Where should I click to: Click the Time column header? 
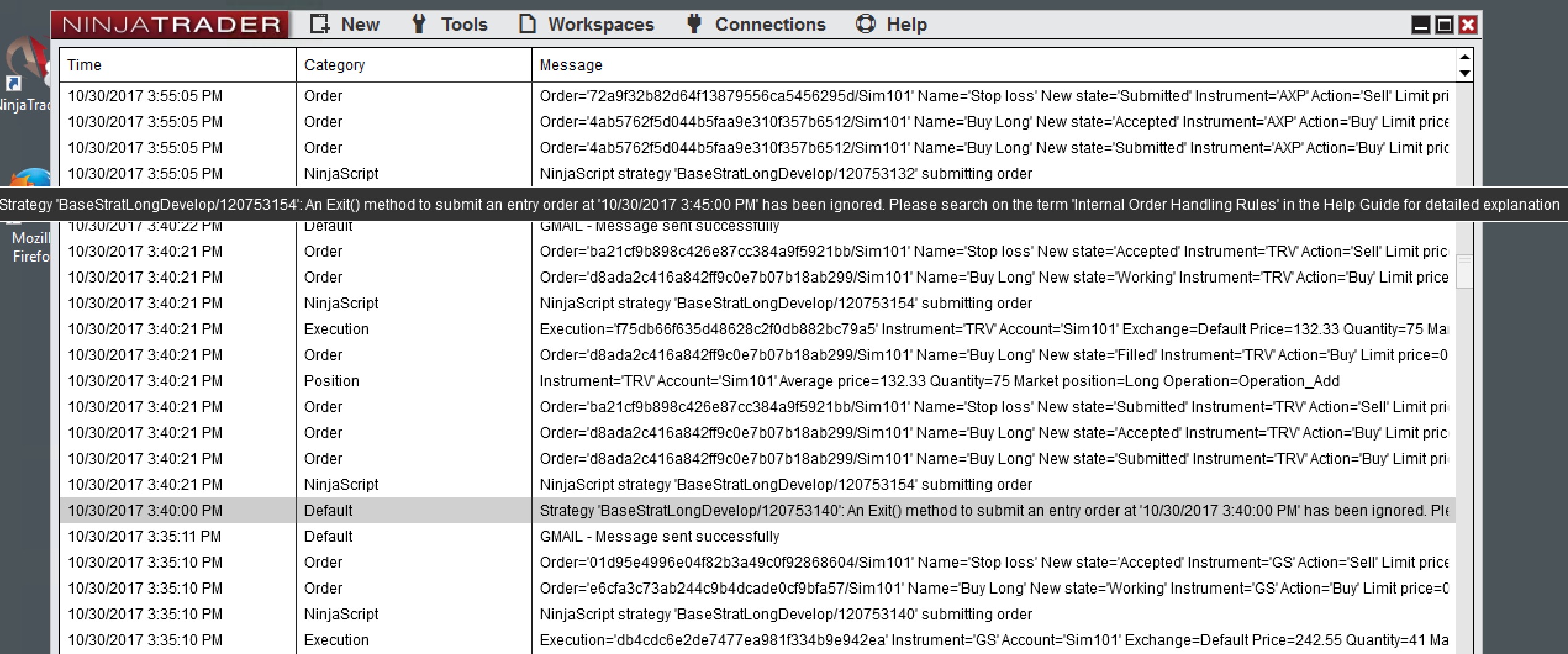pyautogui.click(x=178, y=65)
